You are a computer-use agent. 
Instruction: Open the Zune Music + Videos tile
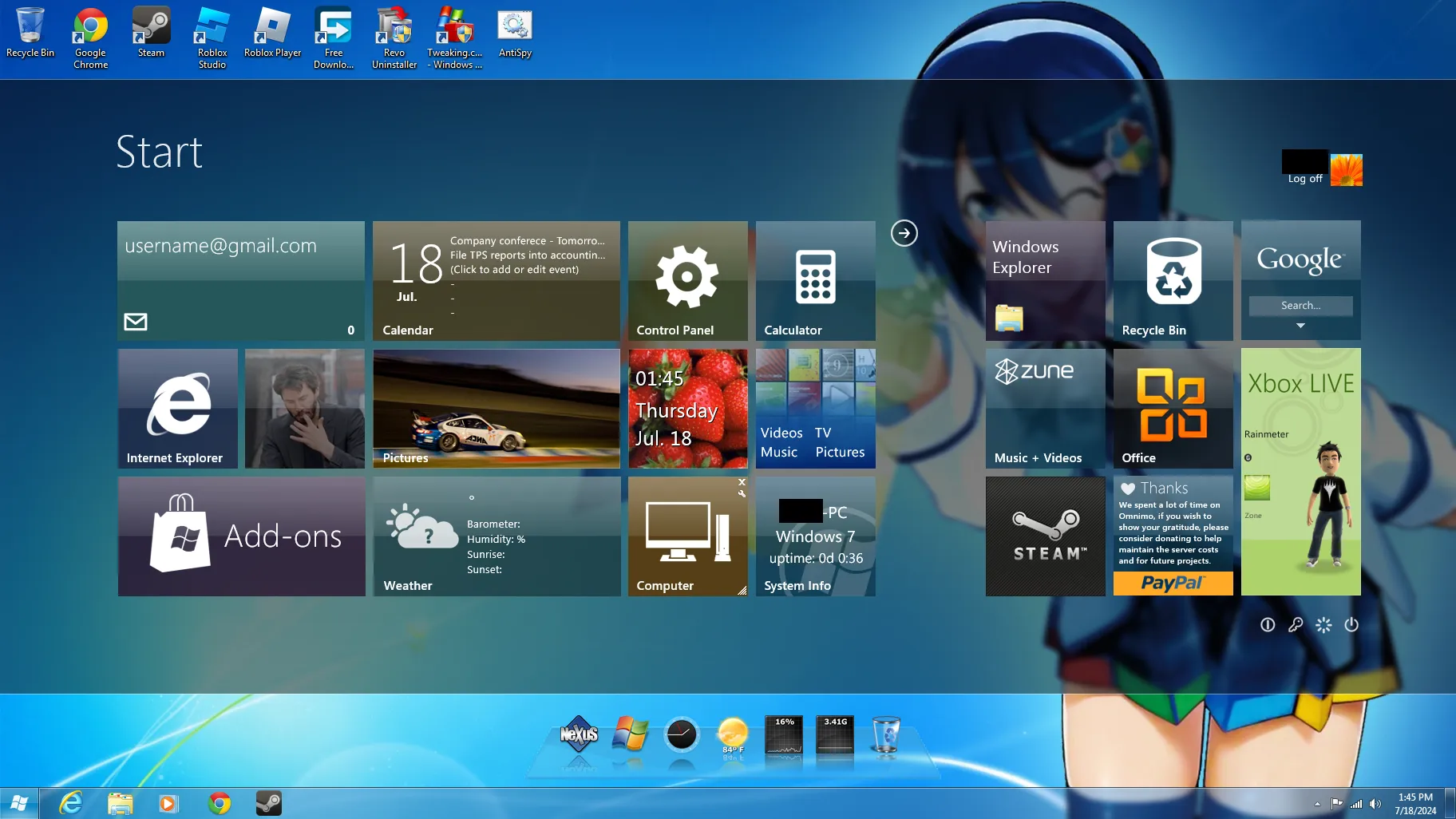click(1045, 408)
